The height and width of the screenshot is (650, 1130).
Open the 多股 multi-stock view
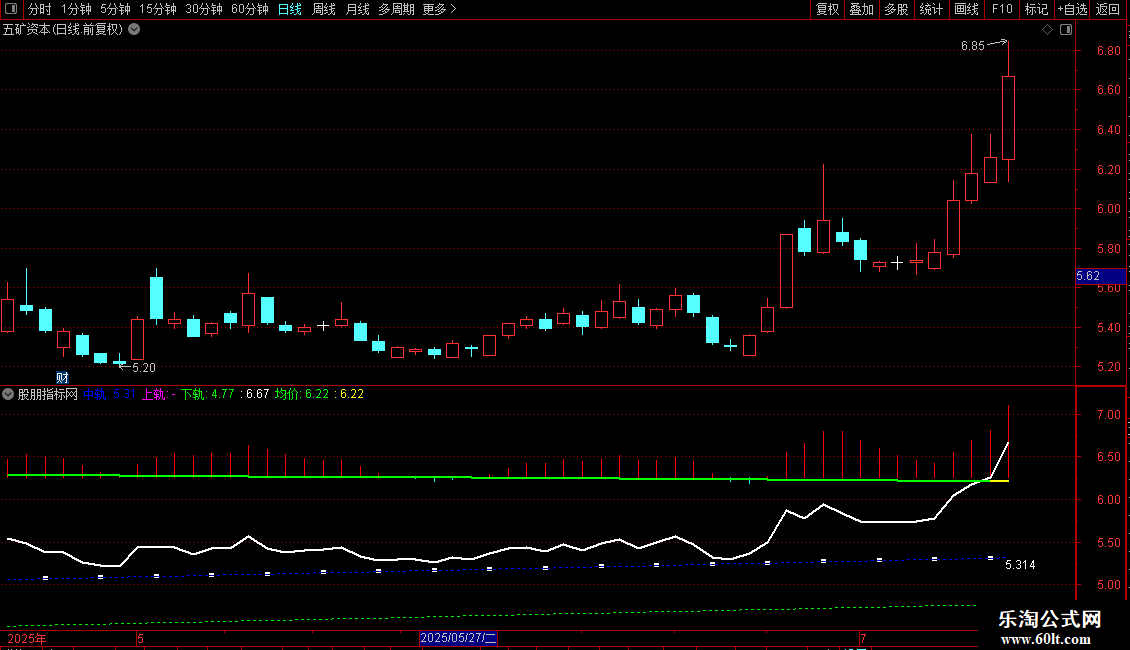(x=897, y=9)
